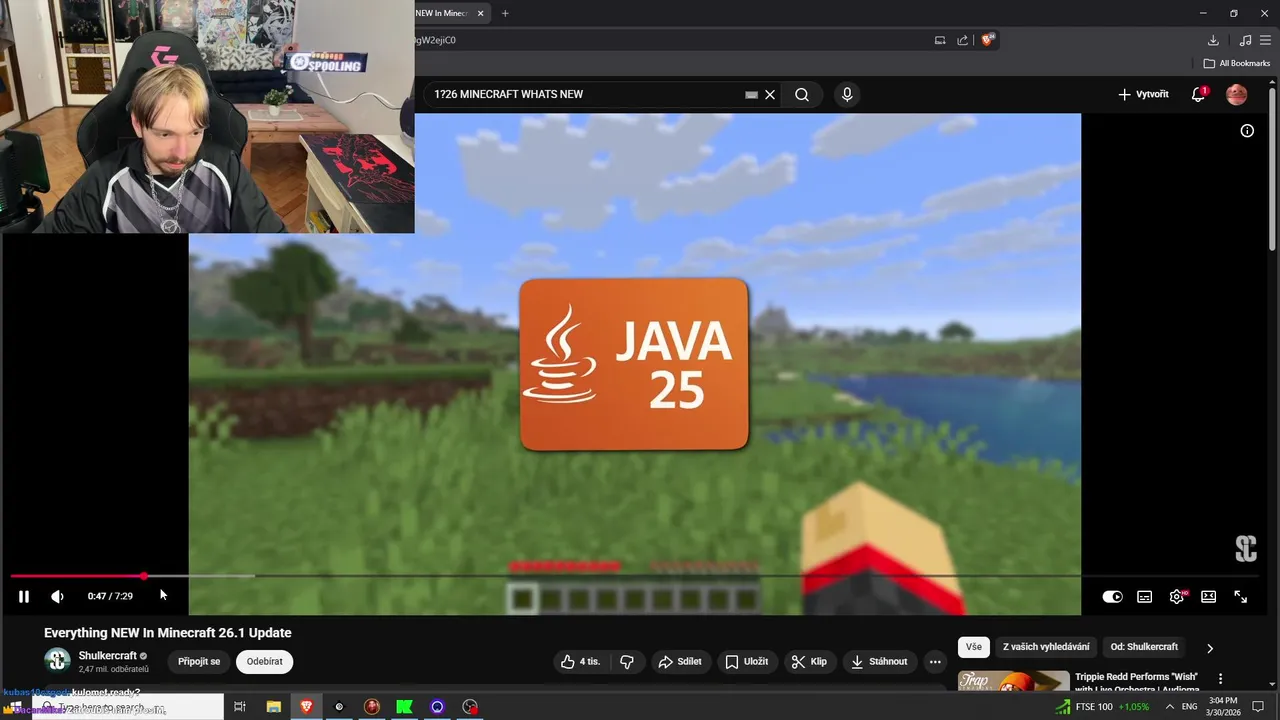This screenshot has height=720, width=1280.
Task: Run the search with the magnifier button
Action: pos(802,94)
